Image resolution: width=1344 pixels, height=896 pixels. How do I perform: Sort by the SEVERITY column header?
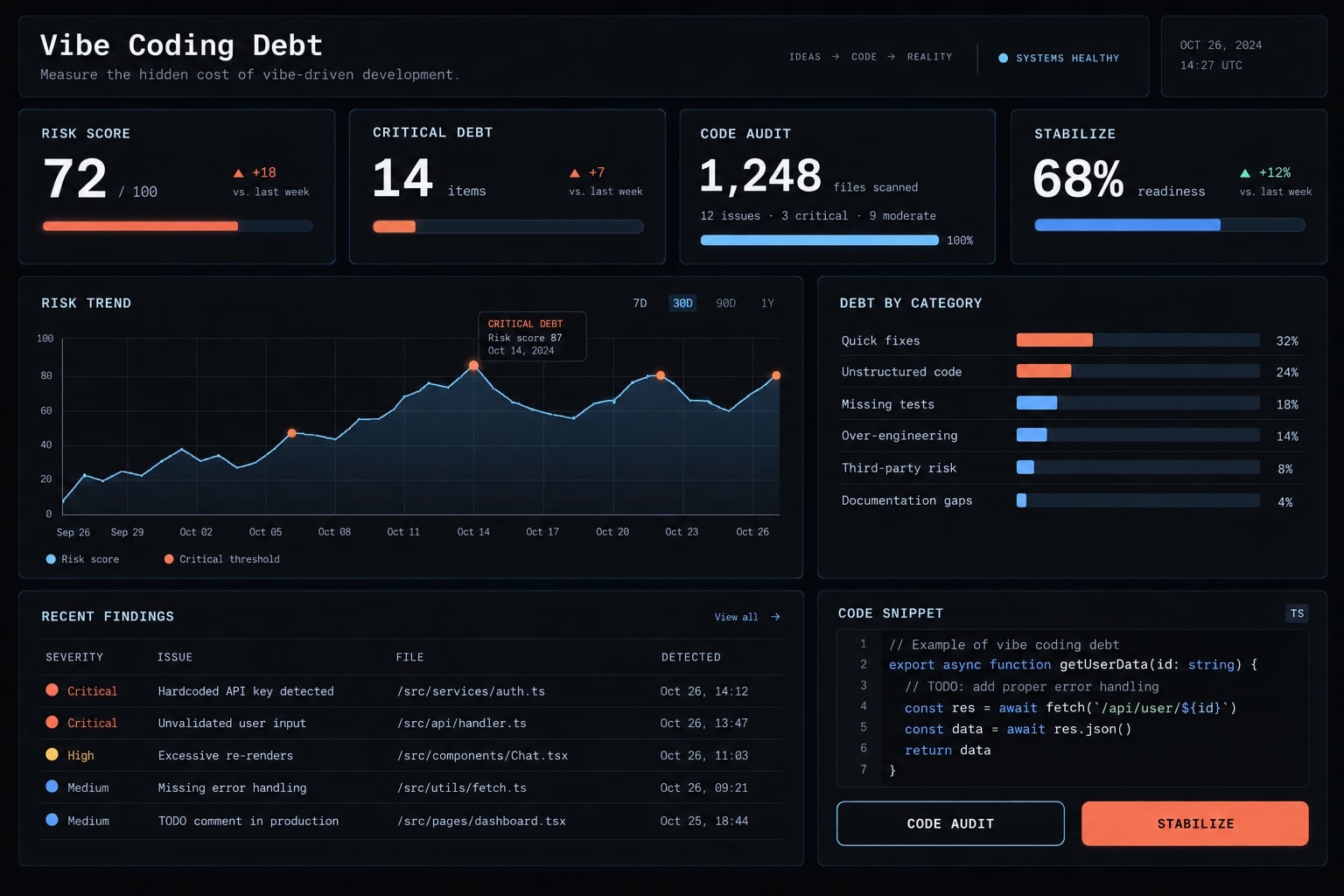click(74, 657)
